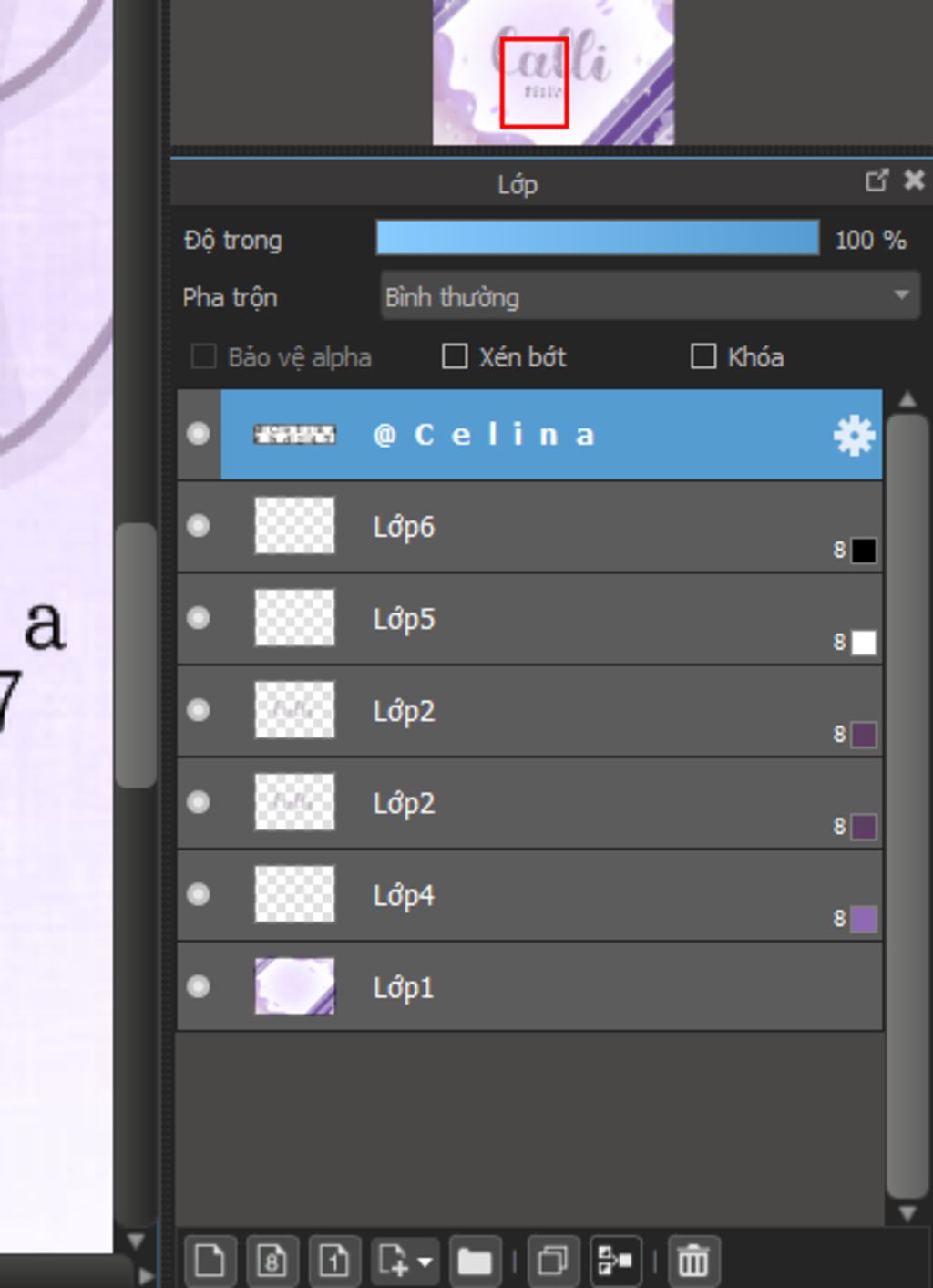Image resolution: width=933 pixels, height=1288 pixels.
Task: Enable the Khóa checkbox
Action: pos(703,356)
